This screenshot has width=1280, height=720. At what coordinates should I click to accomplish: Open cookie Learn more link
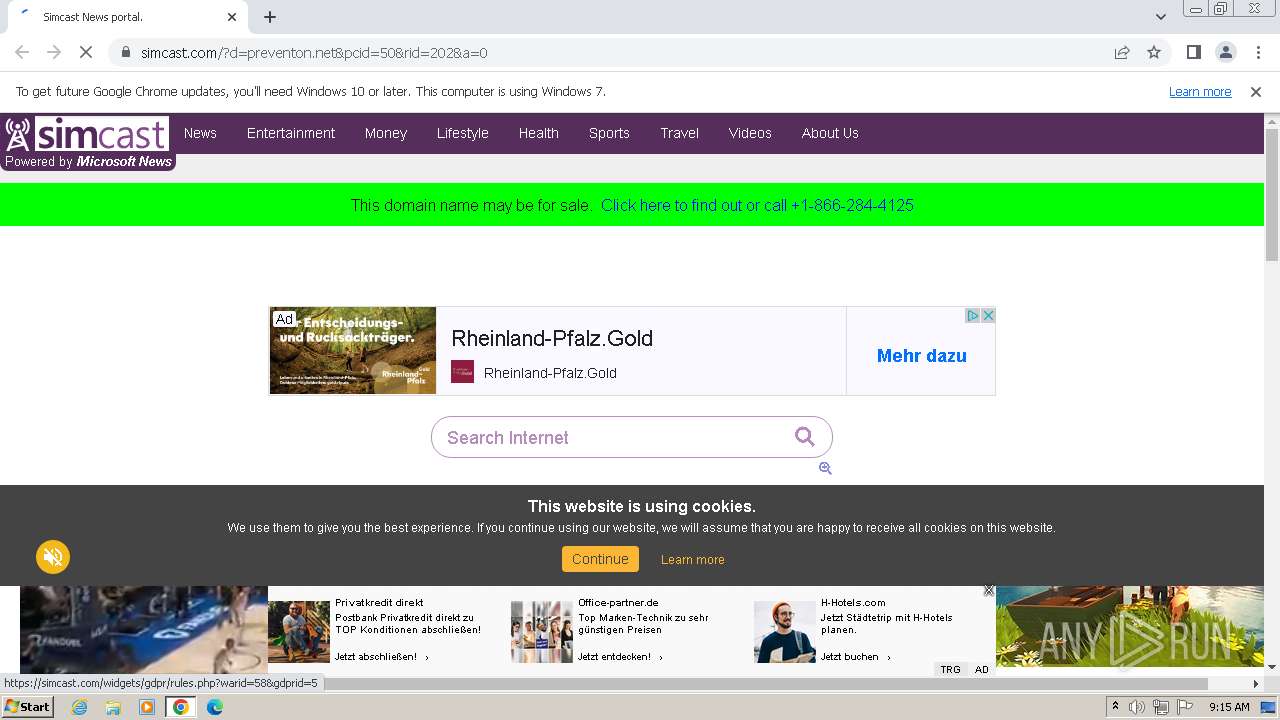point(693,560)
